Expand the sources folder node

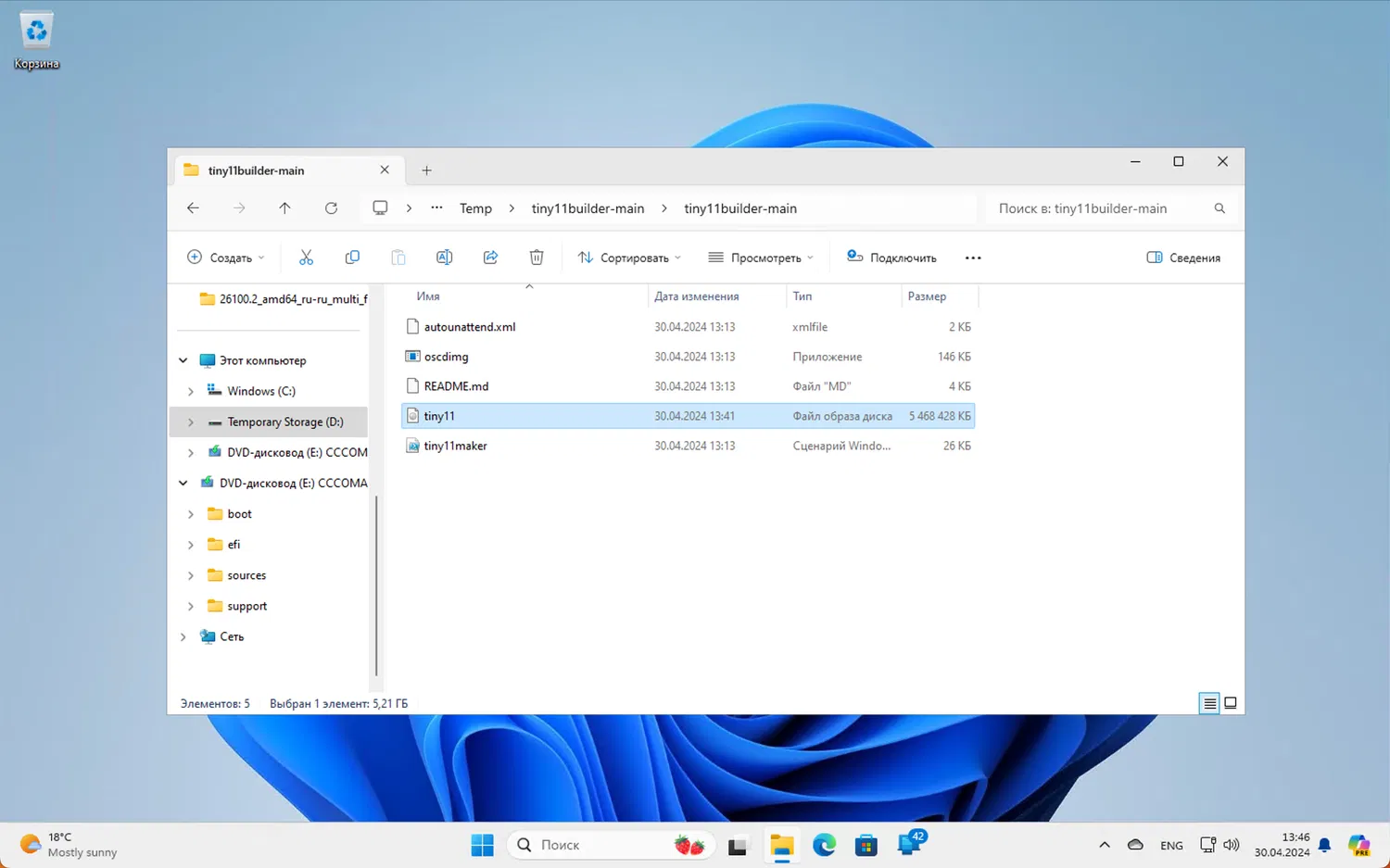pyautogui.click(x=191, y=575)
